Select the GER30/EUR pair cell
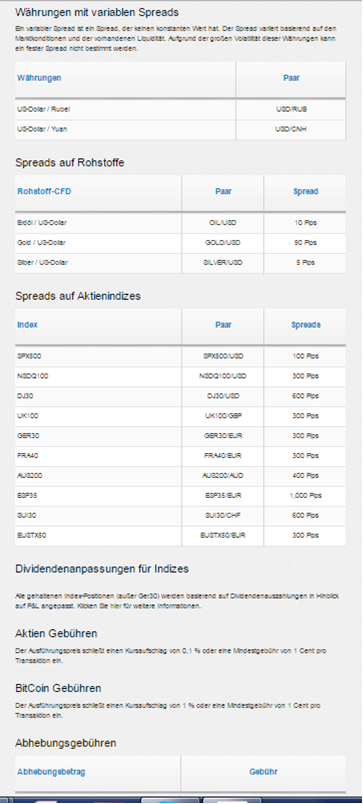 pos(223,436)
